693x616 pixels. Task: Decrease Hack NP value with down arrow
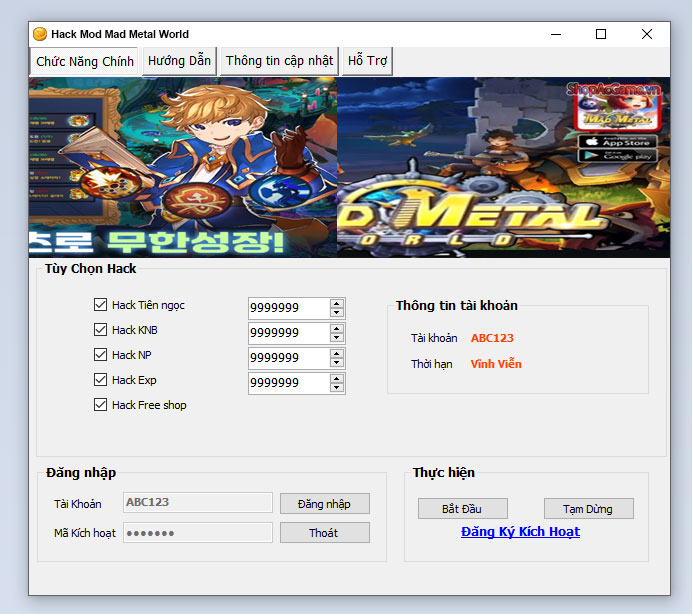[x=337, y=363]
